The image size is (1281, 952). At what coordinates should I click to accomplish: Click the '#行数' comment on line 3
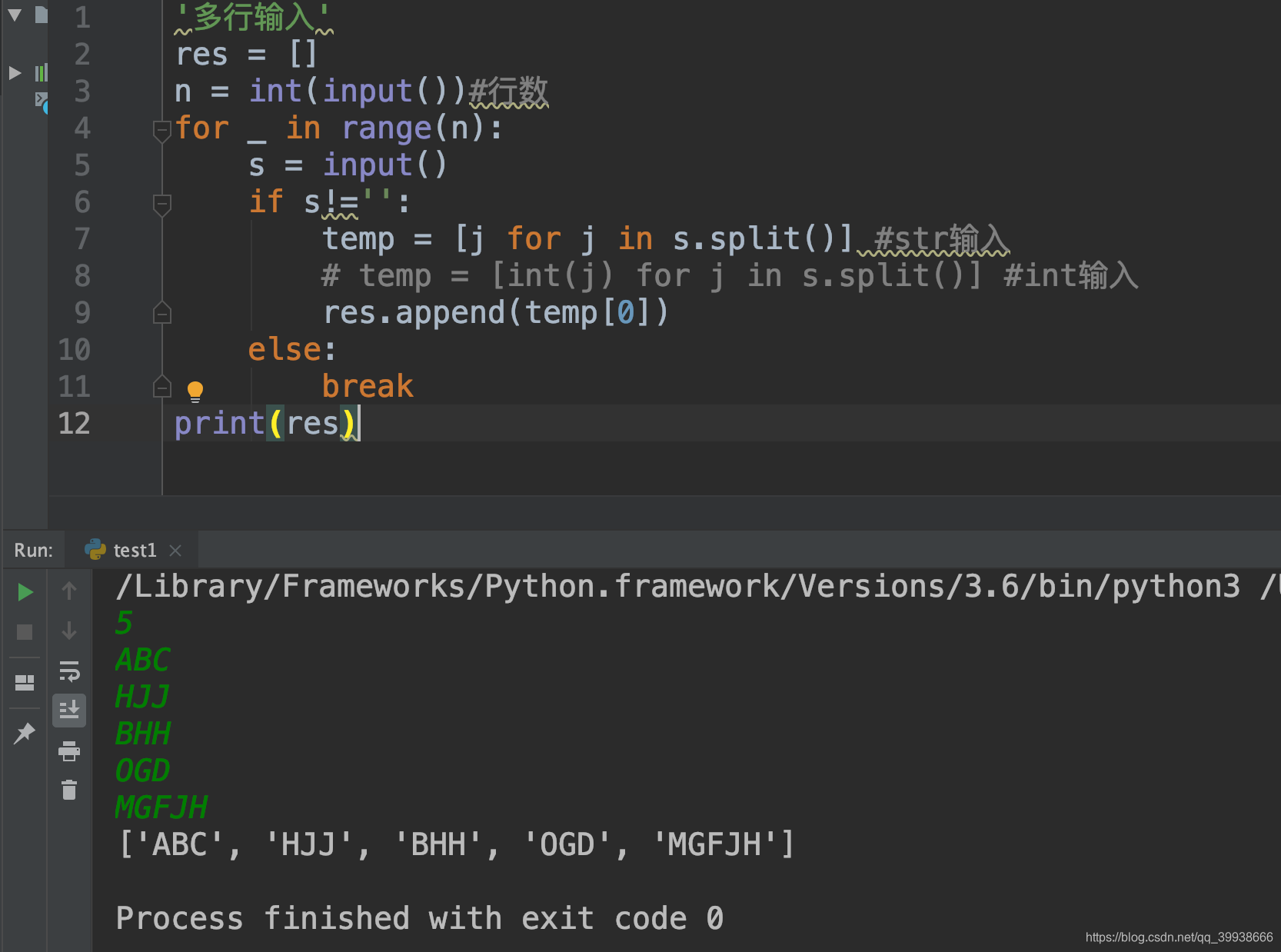(x=508, y=92)
